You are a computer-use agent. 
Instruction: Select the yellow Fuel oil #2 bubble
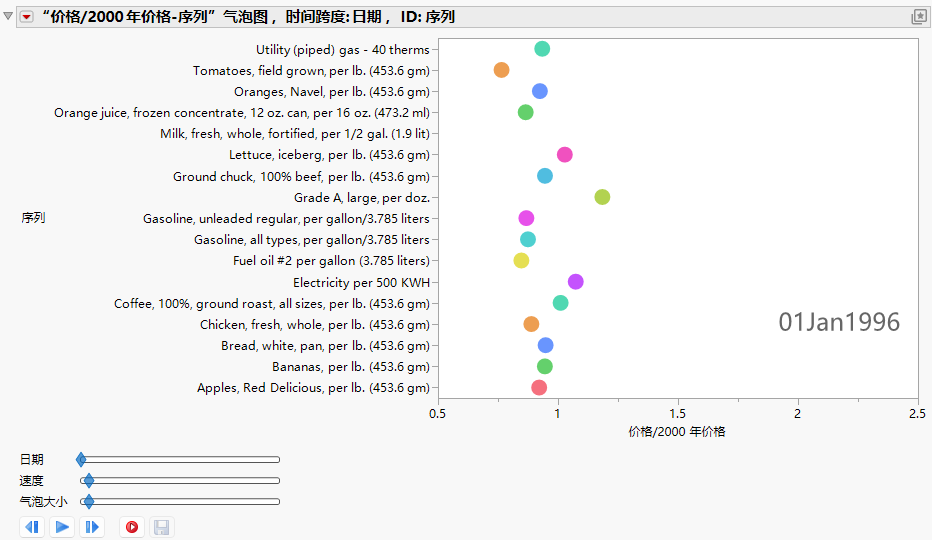click(x=521, y=260)
